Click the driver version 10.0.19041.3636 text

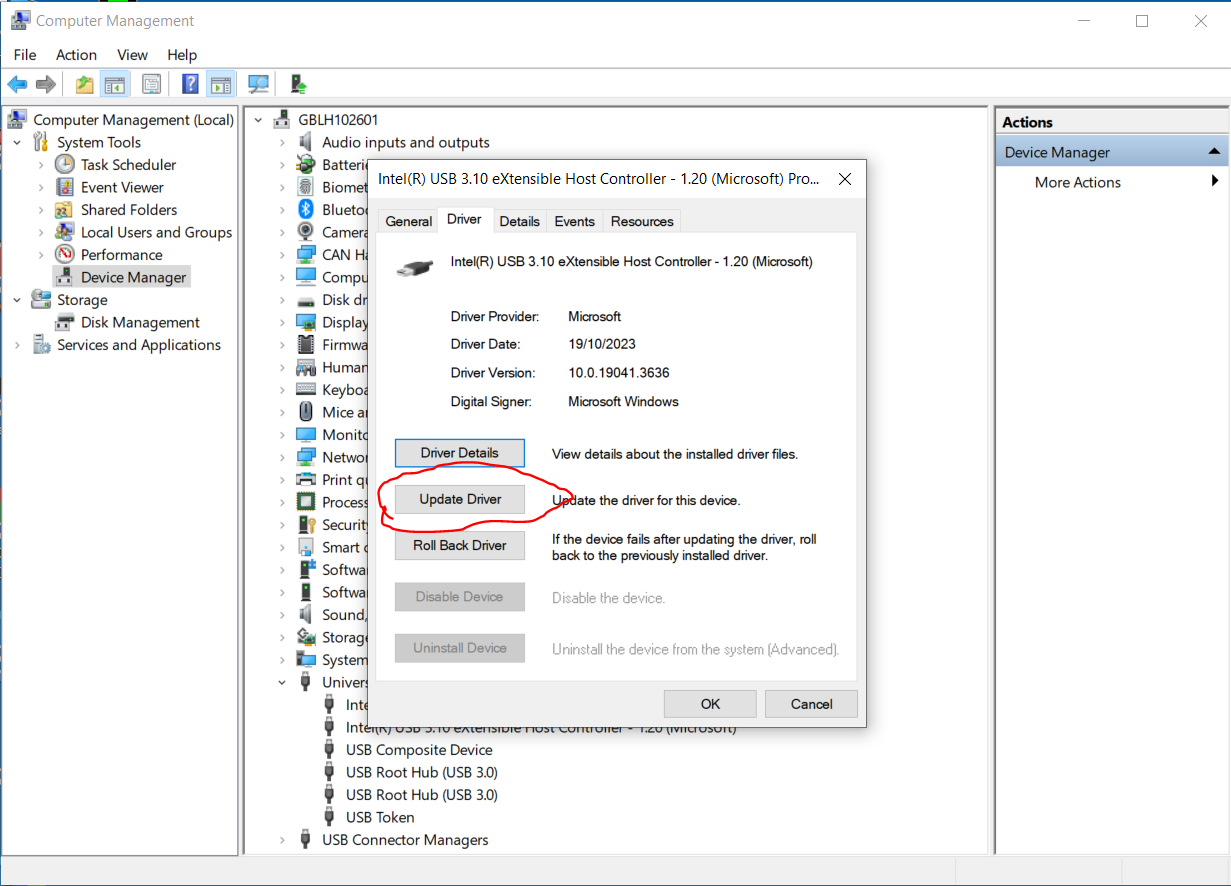pos(618,373)
